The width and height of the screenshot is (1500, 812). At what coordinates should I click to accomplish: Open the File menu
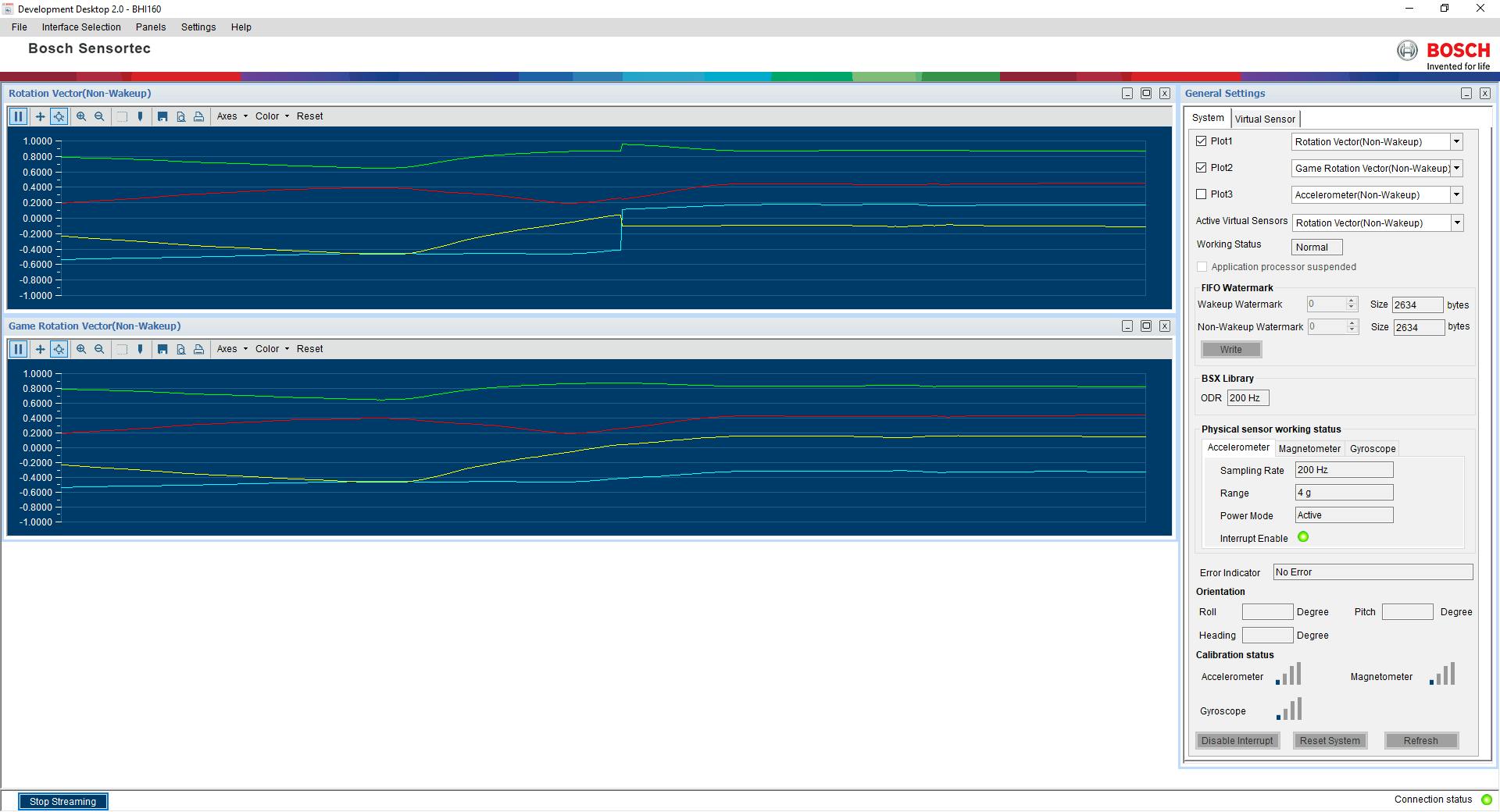click(20, 27)
